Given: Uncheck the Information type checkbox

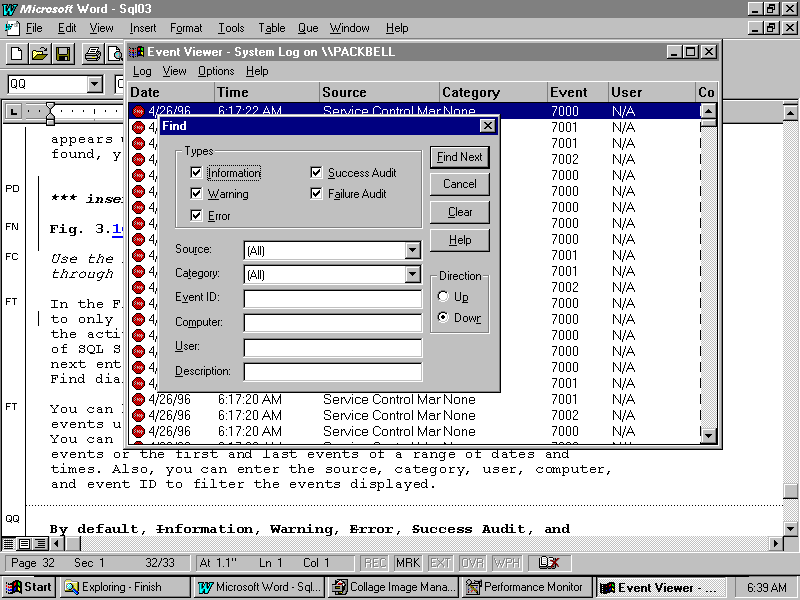Looking at the screenshot, I should click(196, 173).
